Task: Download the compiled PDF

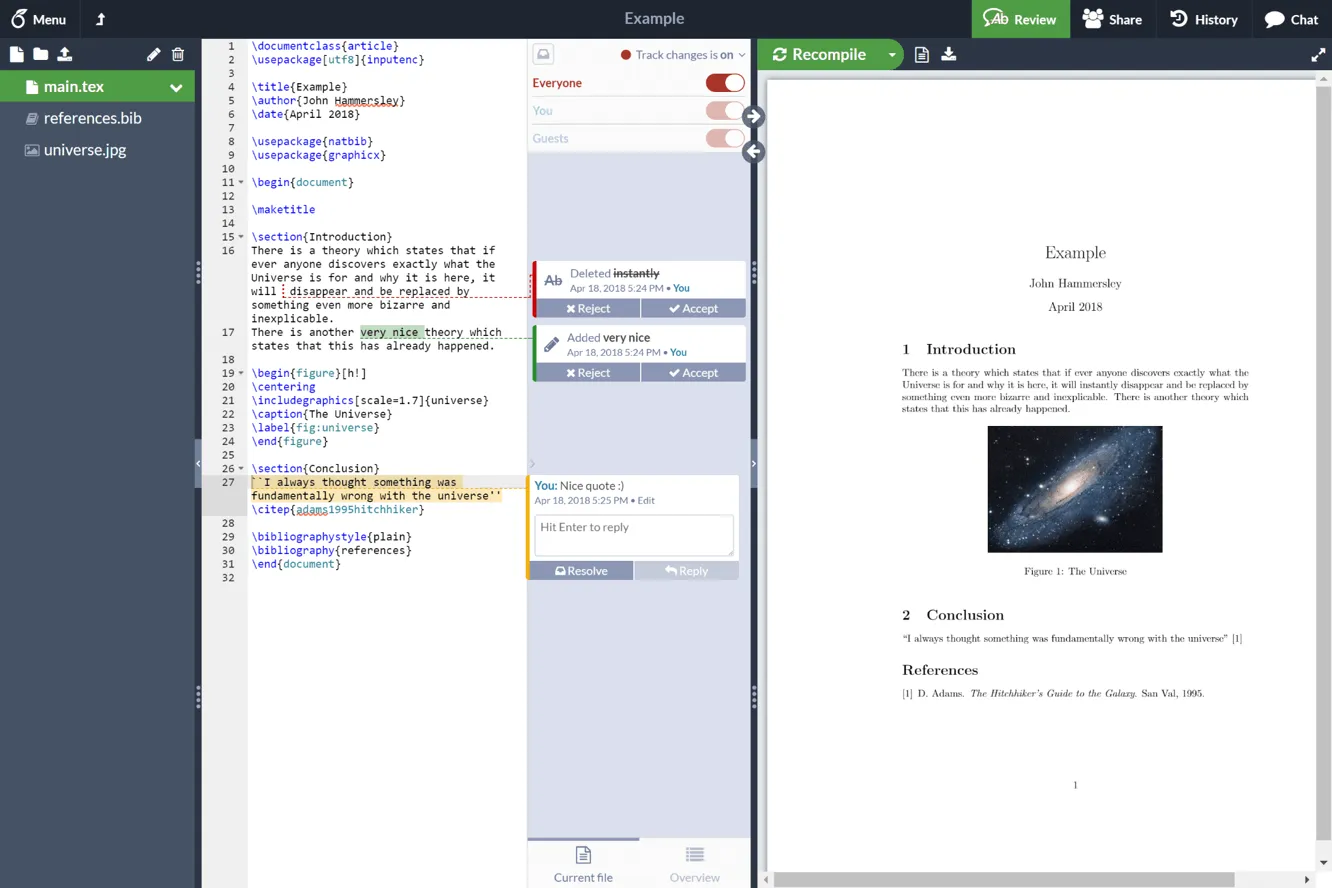Action: pyautogui.click(x=948, y=55)
